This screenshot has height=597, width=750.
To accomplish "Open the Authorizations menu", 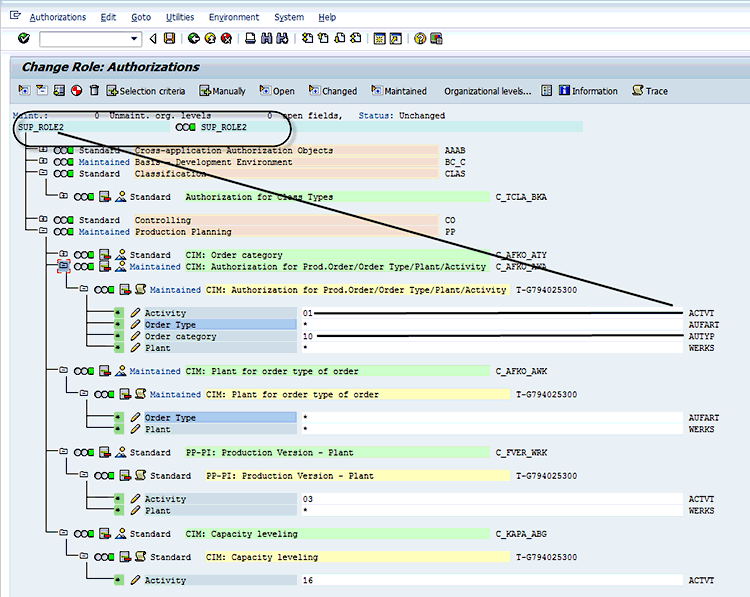I will [x=58, y=17].
